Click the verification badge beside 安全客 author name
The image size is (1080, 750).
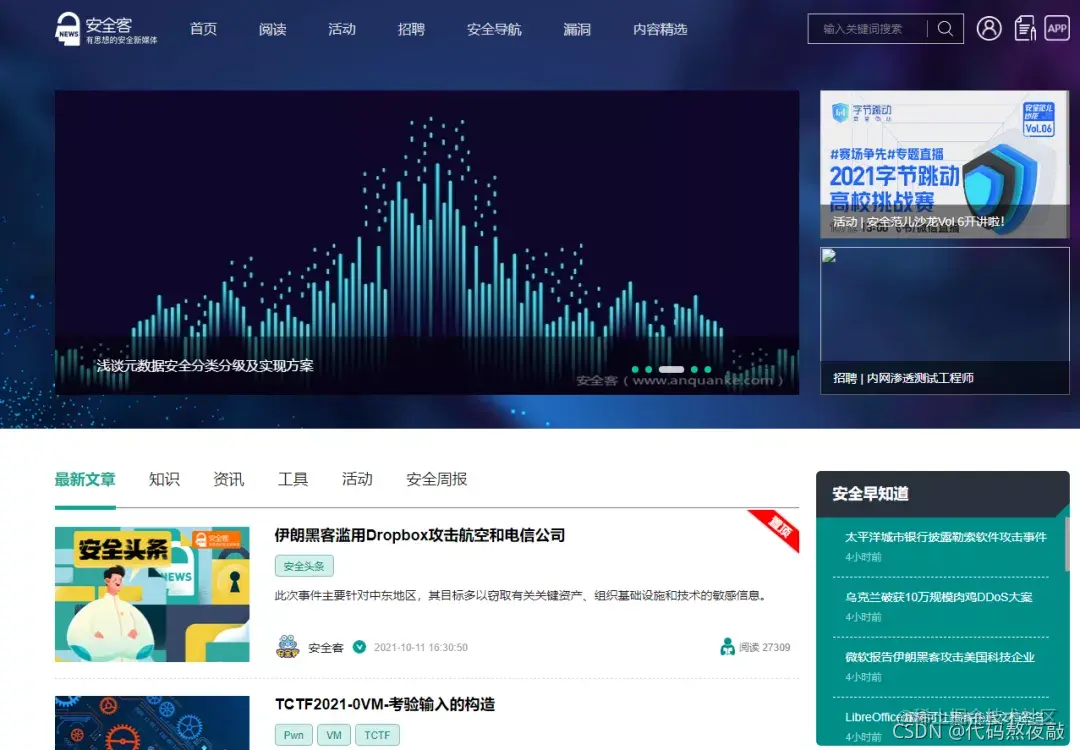click(359, 646)
